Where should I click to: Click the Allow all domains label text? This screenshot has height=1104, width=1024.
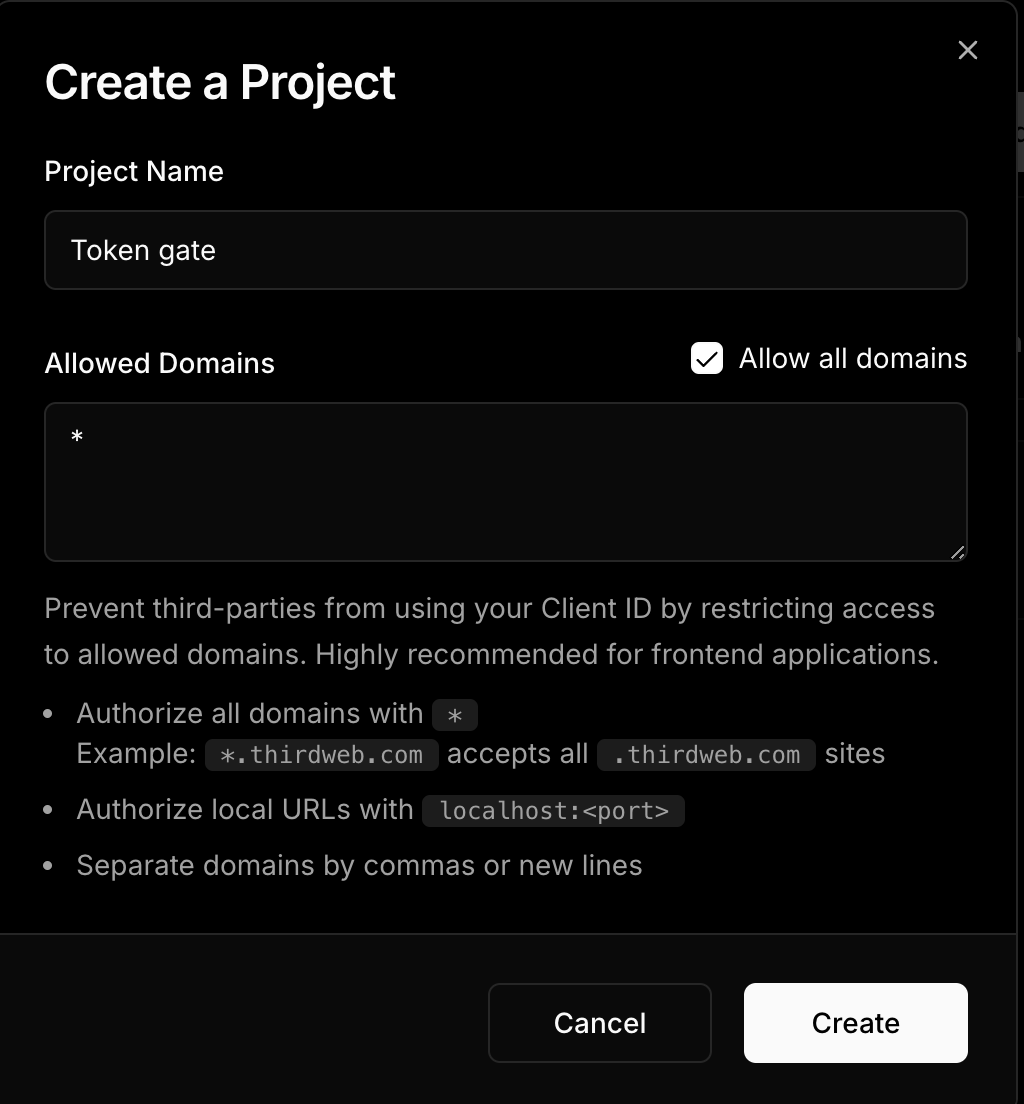tap(852, 358)
